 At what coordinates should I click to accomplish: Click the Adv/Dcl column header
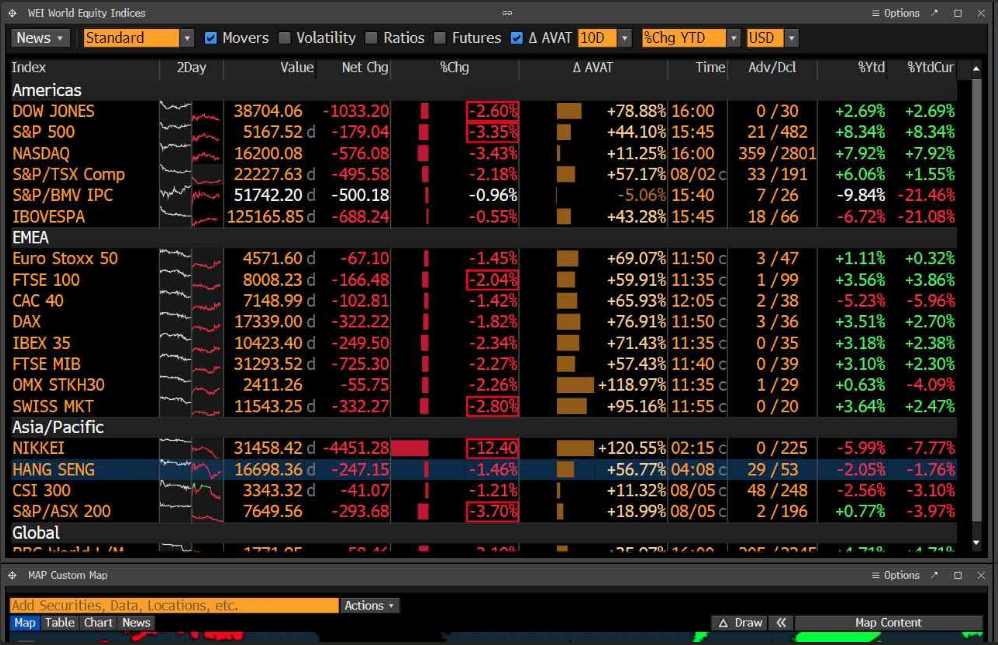click(772, 67)
